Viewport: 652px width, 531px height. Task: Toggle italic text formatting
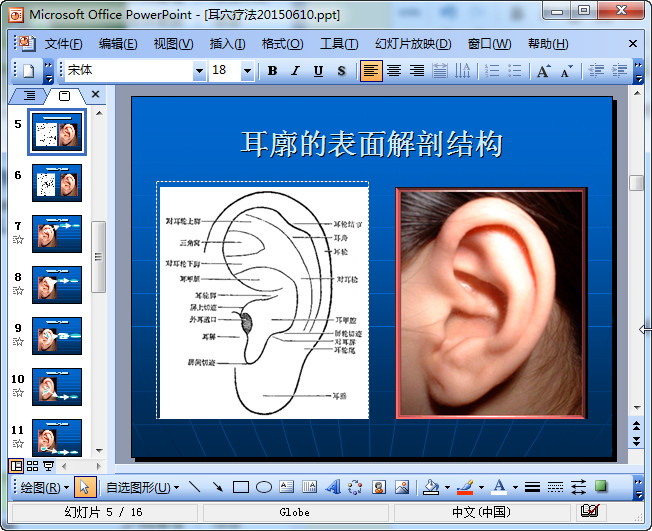pyautogui.click(x=295, y=71)
